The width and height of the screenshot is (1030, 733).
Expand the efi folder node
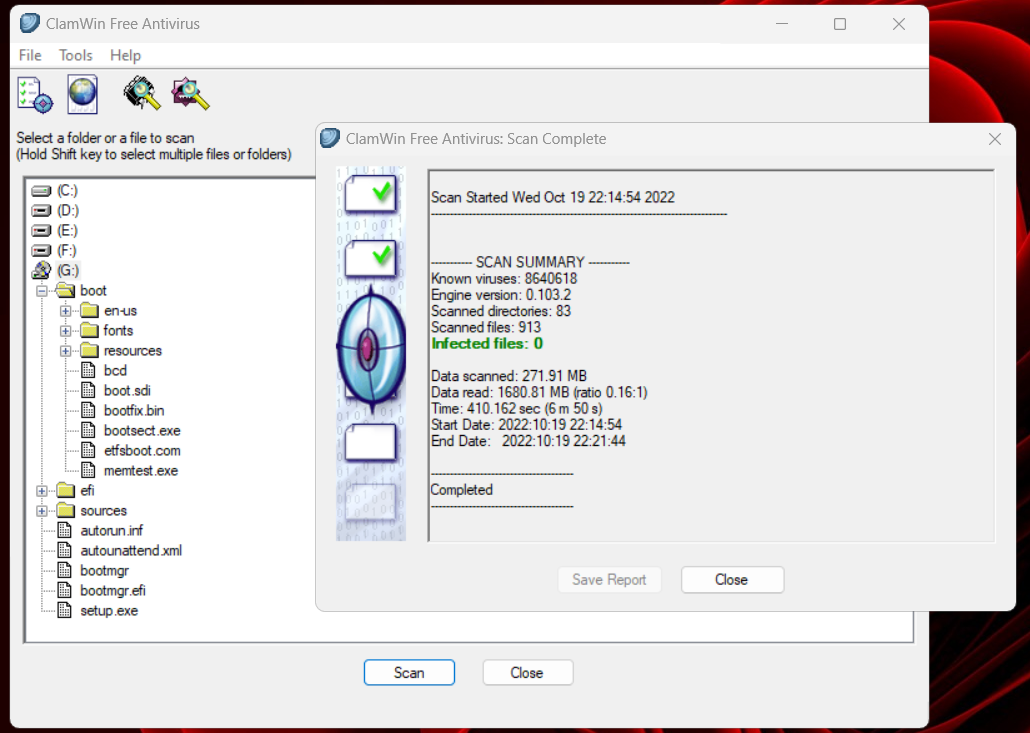[x=42, y=491]
